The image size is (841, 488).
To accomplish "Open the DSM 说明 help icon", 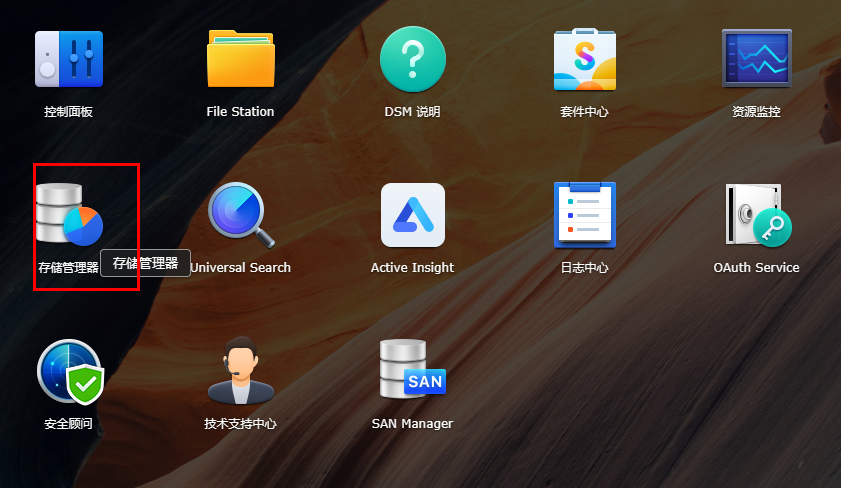I will point(412,59).
